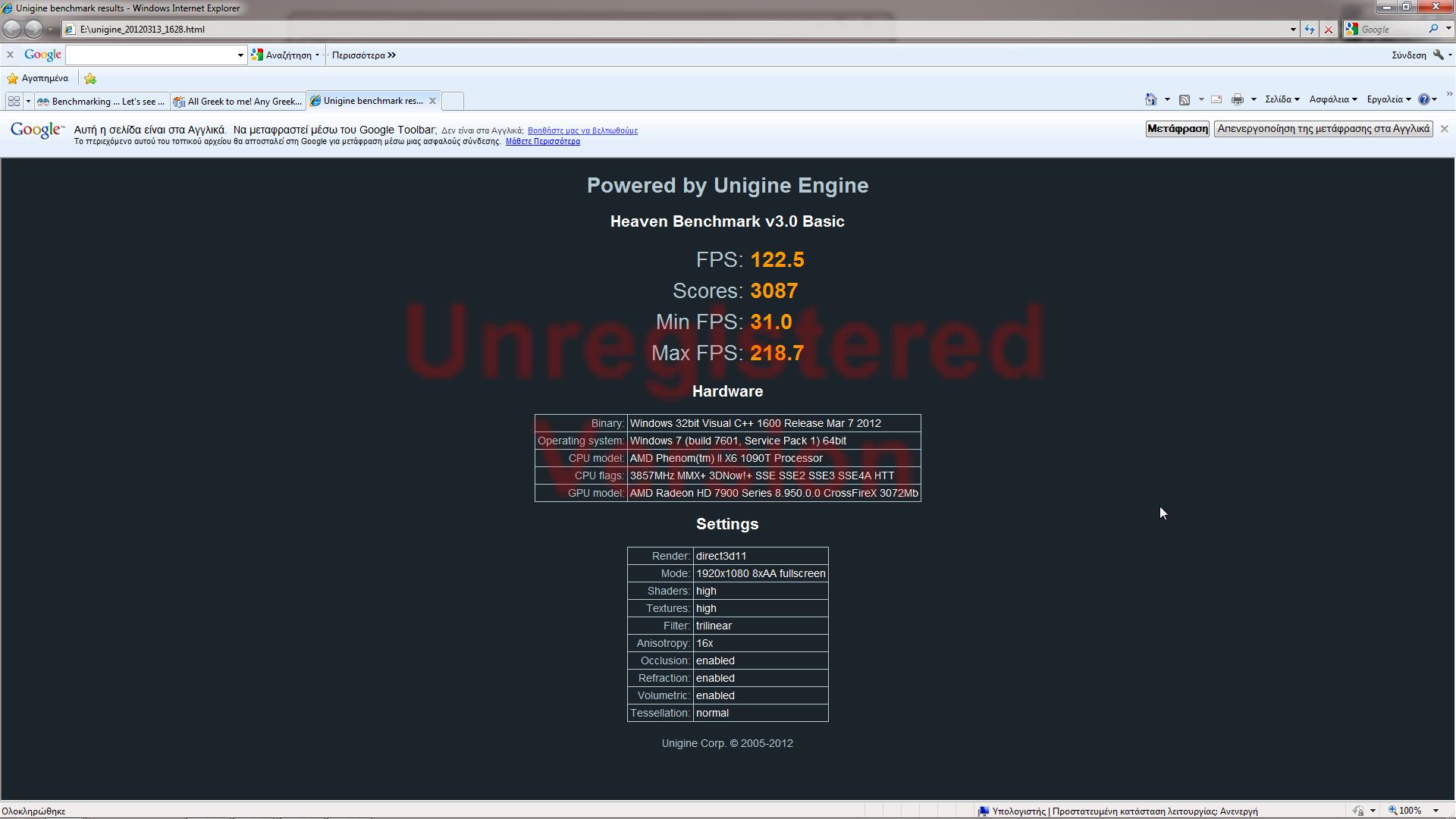The image size is (1456, 819).
Task: Click the Help question mark icon
Action: pos(1424,99)
